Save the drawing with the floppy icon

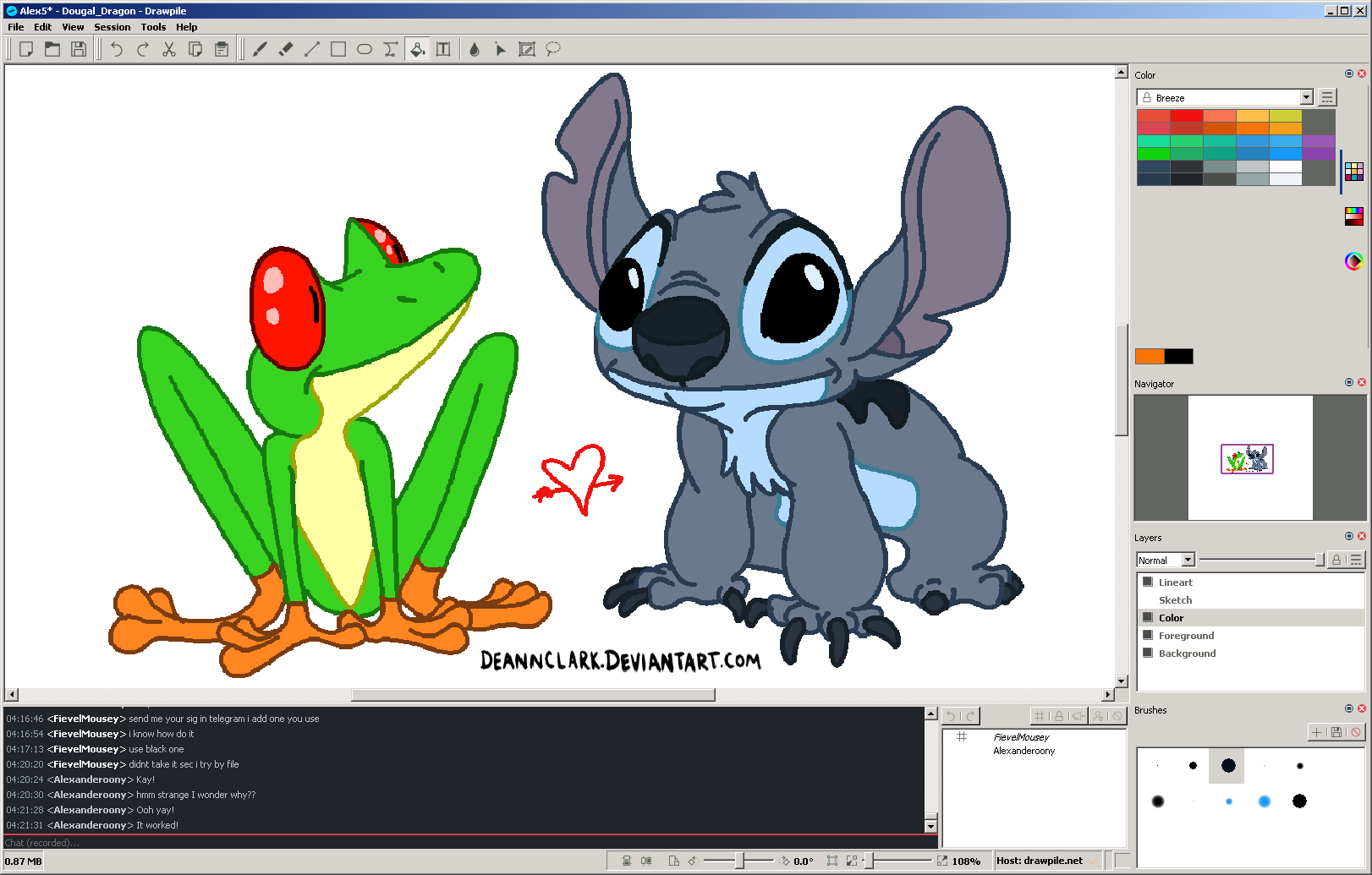click(79, 49)
